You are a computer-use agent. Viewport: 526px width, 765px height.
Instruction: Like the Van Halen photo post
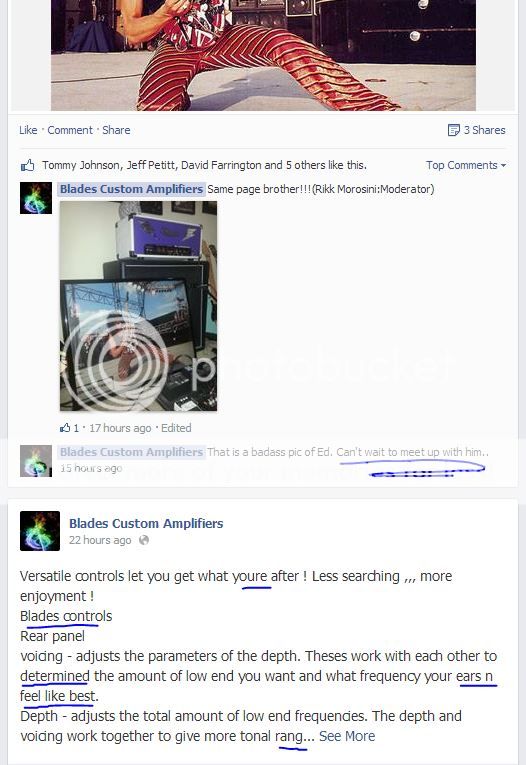28,130
